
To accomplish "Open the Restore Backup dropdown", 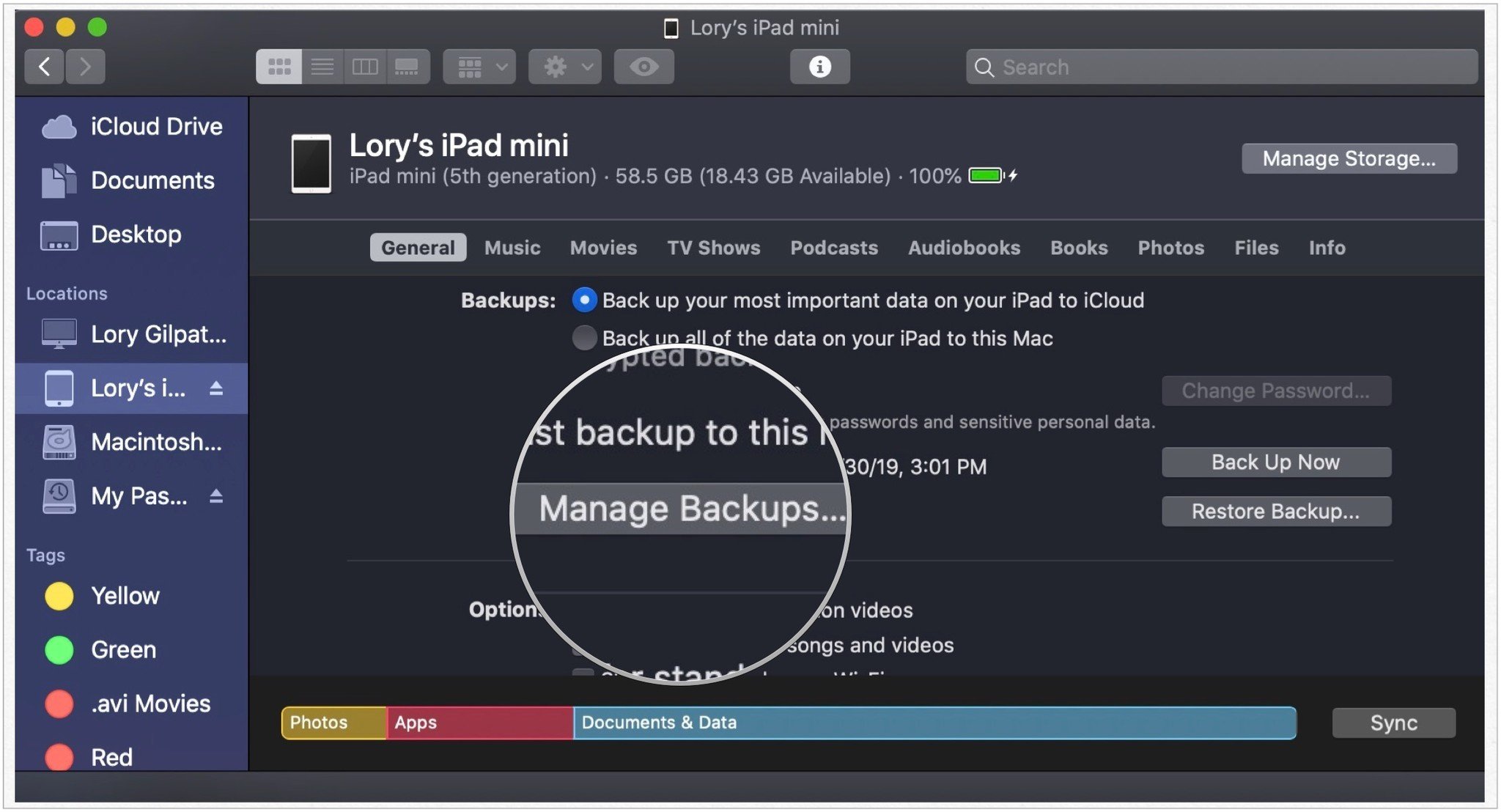I will pos(1276,510).
